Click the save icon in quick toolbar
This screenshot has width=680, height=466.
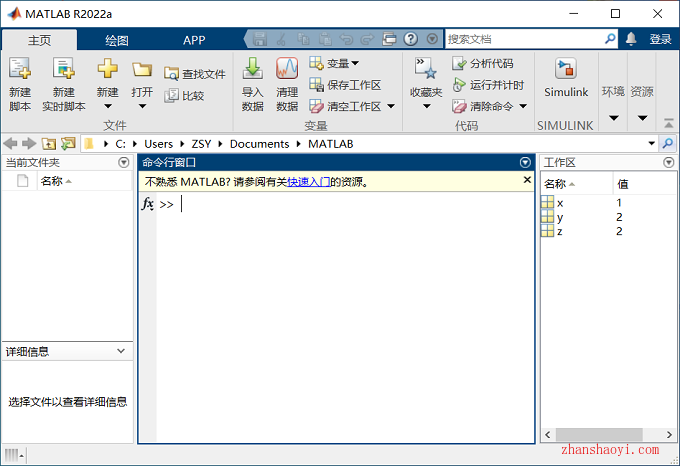[260, 39]
